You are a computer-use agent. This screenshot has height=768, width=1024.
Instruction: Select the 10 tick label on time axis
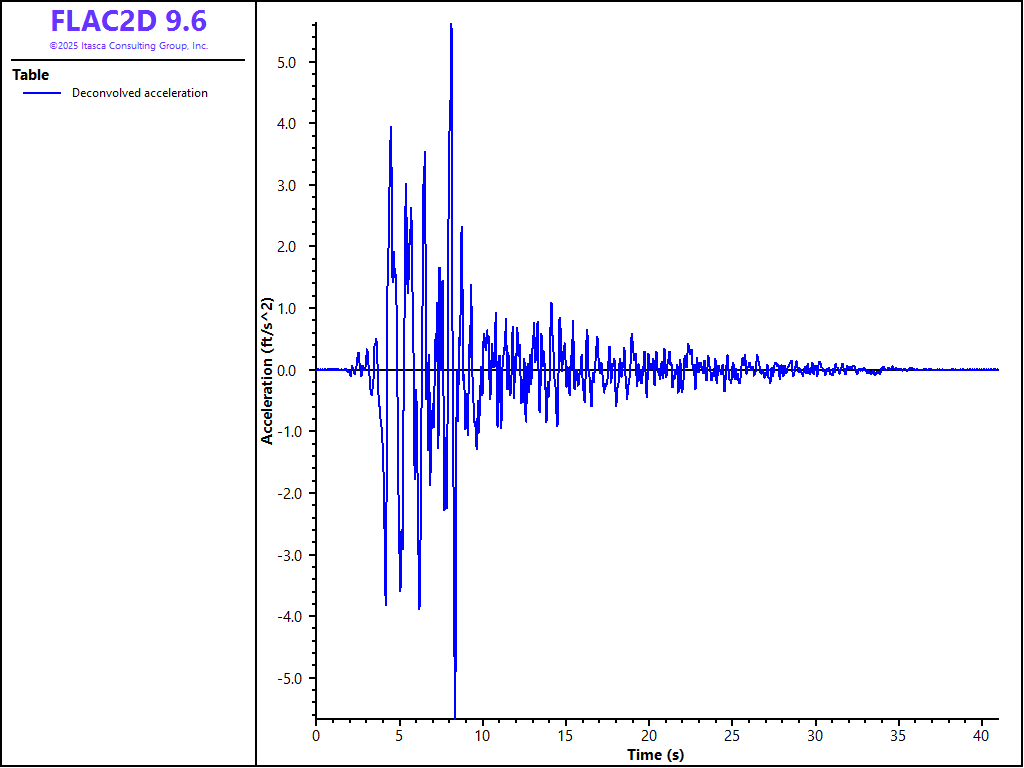coord(482,735)
